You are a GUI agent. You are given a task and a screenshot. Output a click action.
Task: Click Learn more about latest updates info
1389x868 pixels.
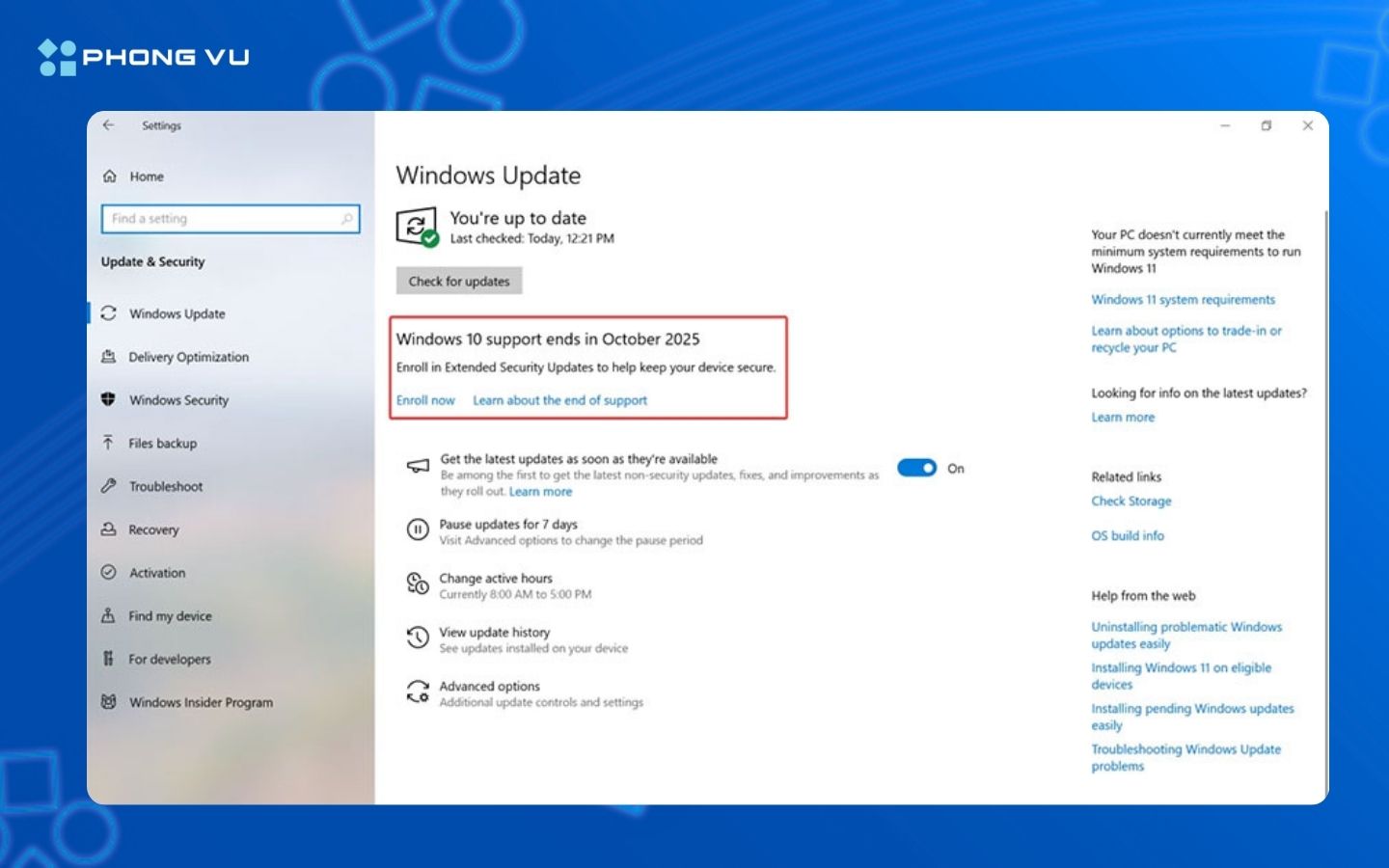click(1123, 418)
